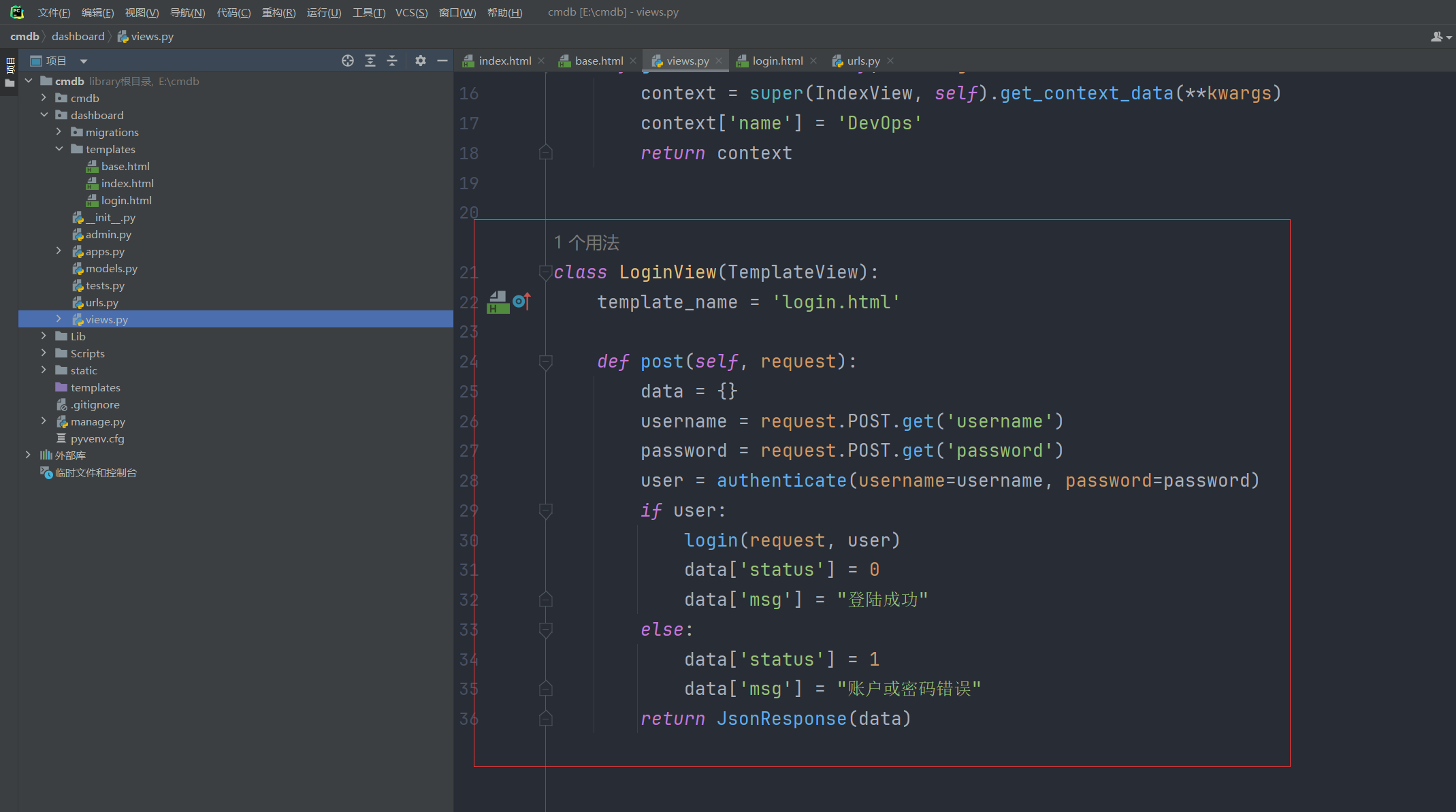
Task: Expand the Scripts folder
Action: click(44, 353)
